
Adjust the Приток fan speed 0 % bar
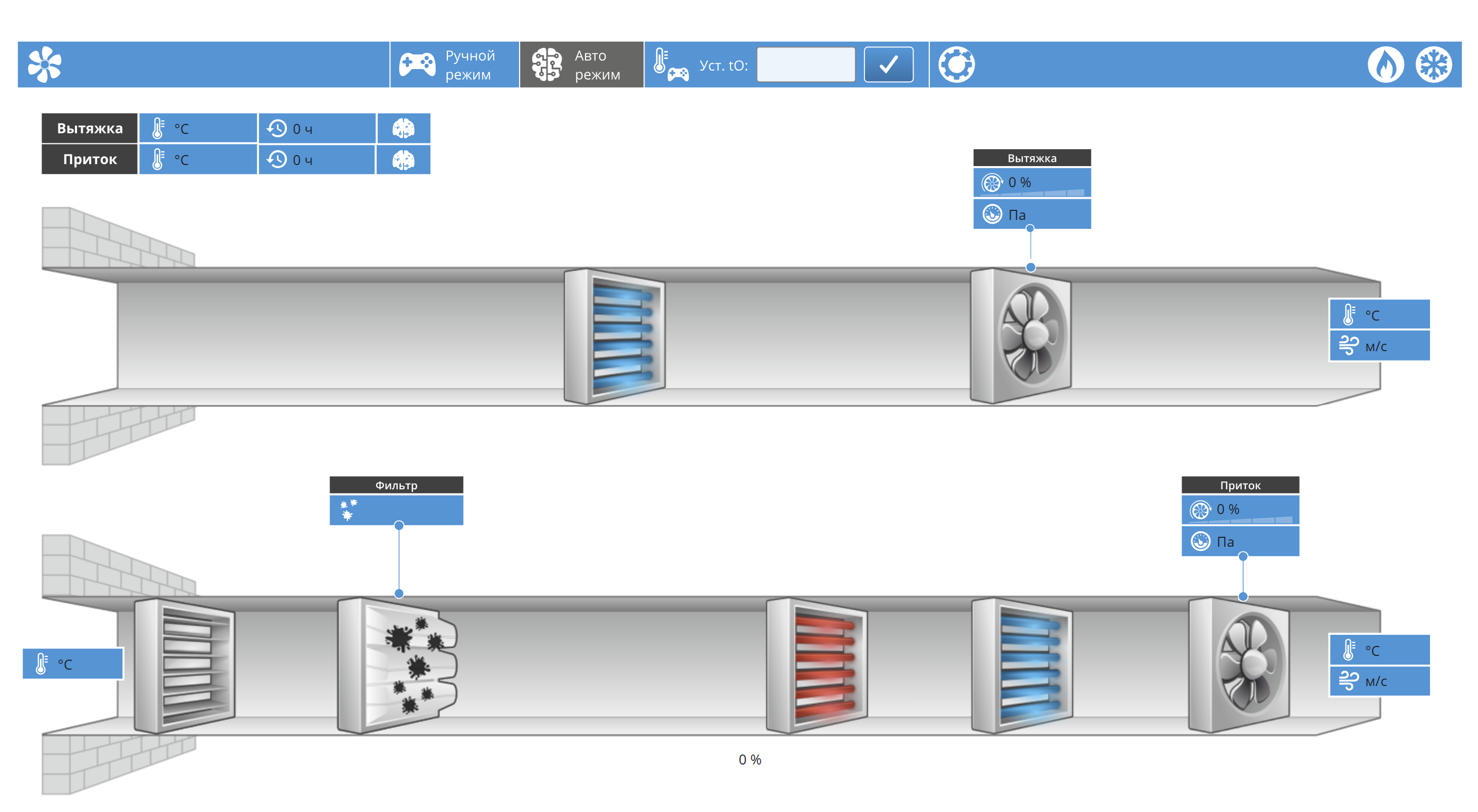(x=1240, y=509)
